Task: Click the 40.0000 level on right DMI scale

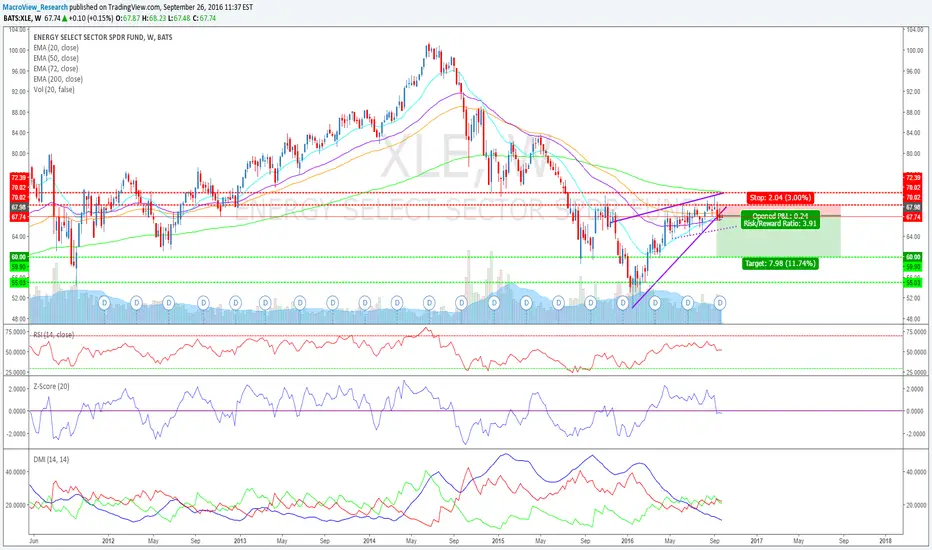Action: [x=916, y=473]
